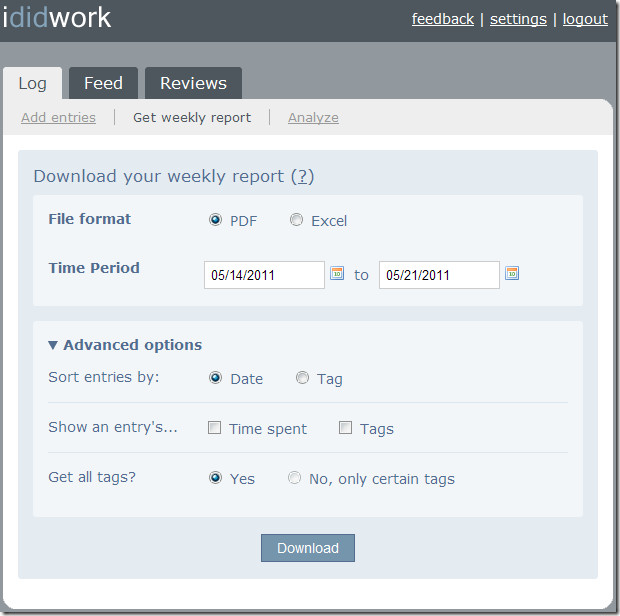Sort entries by Tag
The image size is (620, 616).
coord(302,378)
